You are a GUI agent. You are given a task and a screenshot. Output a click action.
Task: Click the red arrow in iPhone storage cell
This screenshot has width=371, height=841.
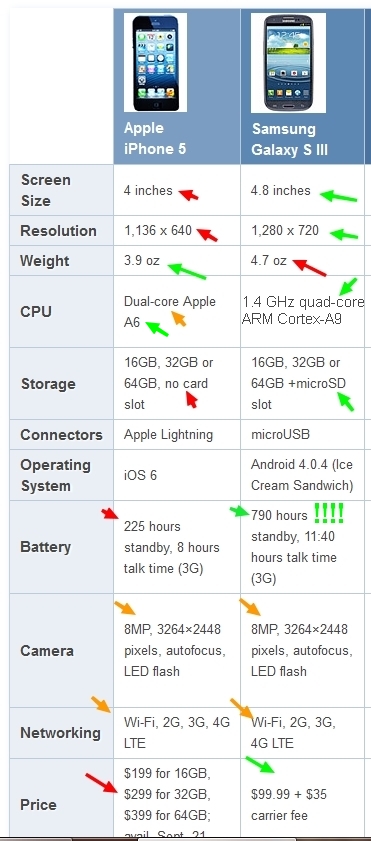point(191,400)
